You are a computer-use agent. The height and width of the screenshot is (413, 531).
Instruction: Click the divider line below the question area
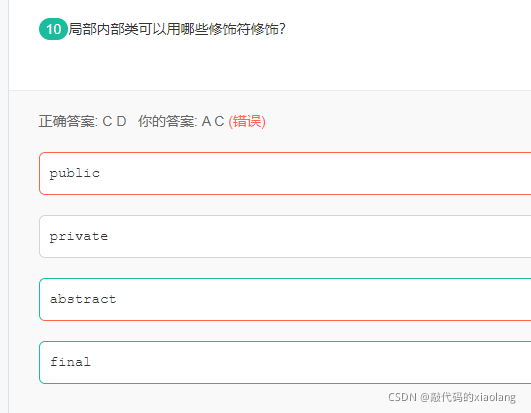click(x=270, y=90)
